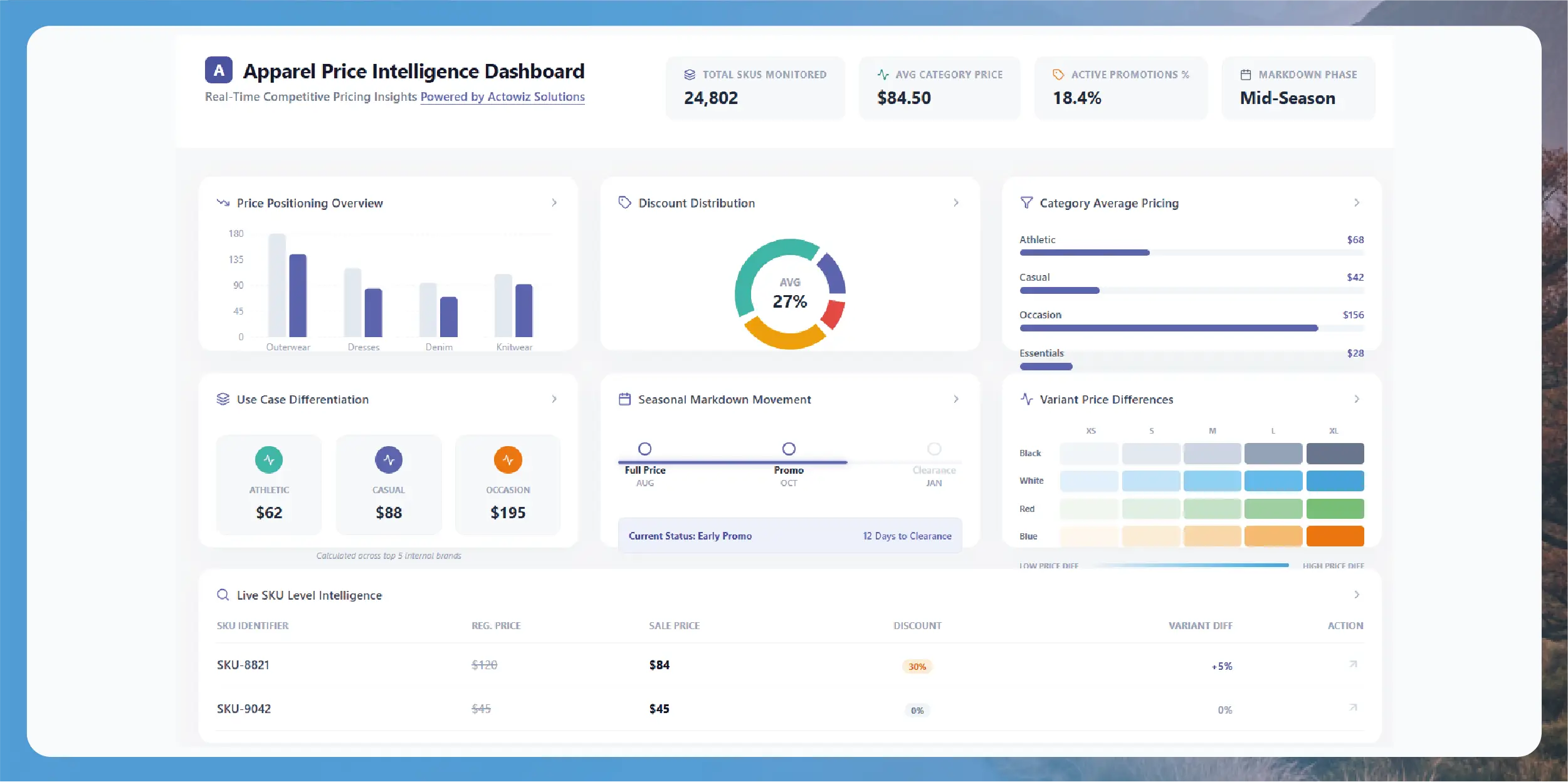1568x782 pixels.
Task: Expand the Variant Price Differences chevron
Action: pos(1357,399)
